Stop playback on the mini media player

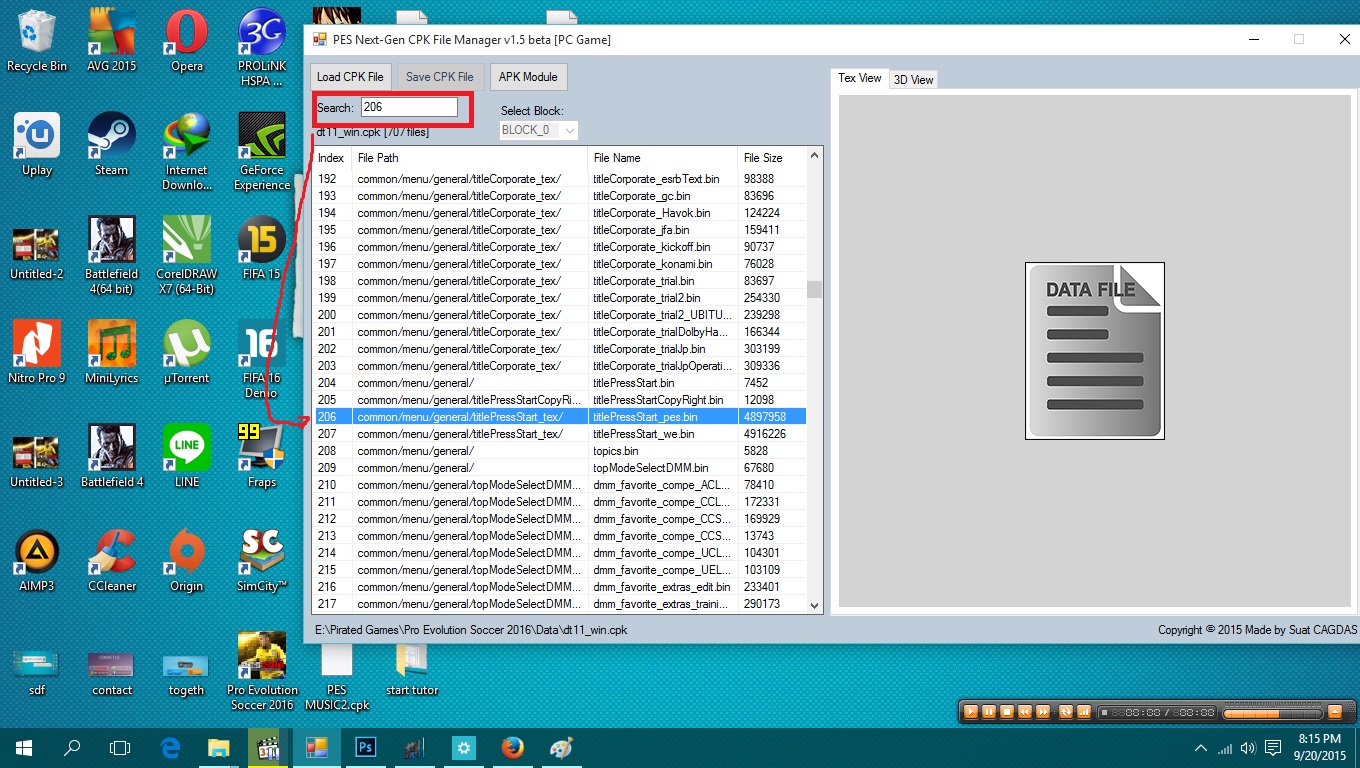1006,712
